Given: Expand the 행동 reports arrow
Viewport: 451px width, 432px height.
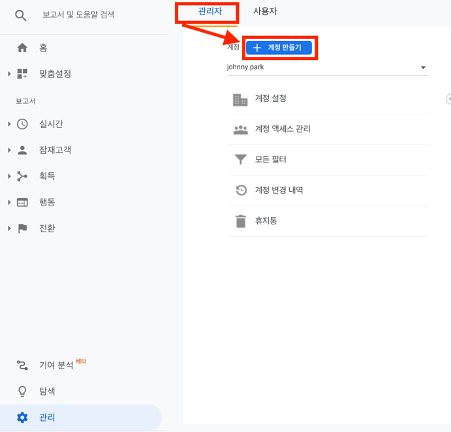Looking at the screenshot, I should click(9, 202).
